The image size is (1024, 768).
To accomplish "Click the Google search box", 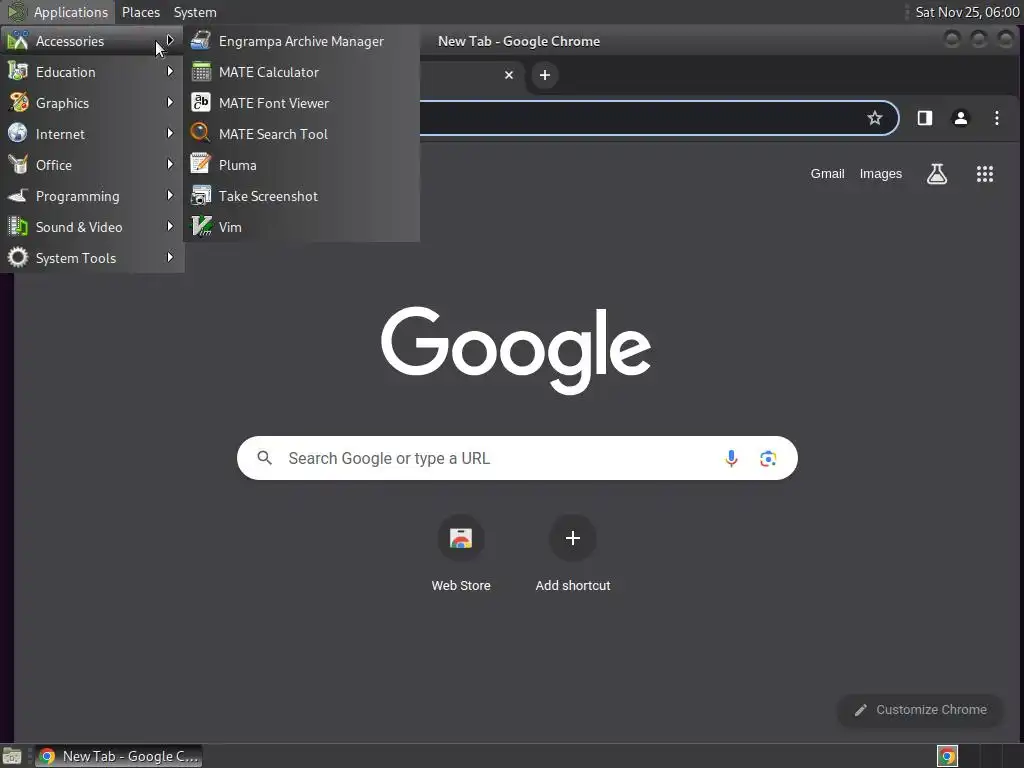I will 517,458.
